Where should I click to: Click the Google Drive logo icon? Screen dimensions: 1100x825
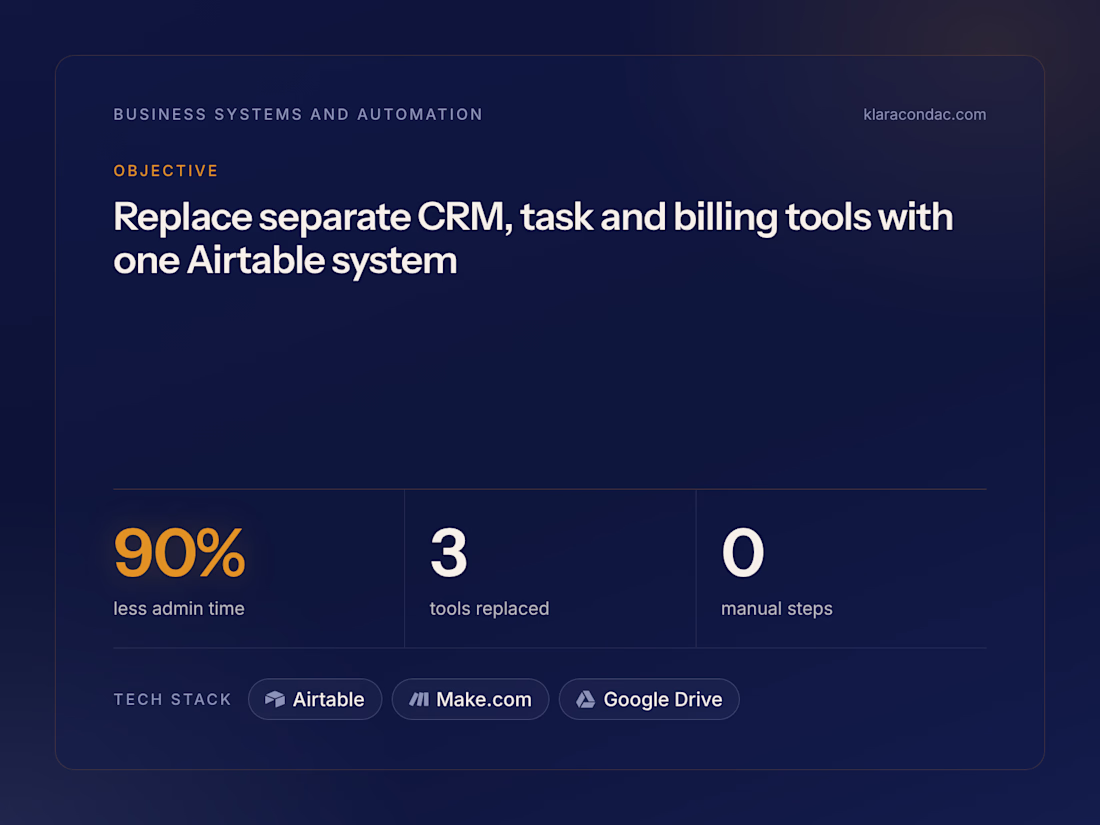[586, 699]
